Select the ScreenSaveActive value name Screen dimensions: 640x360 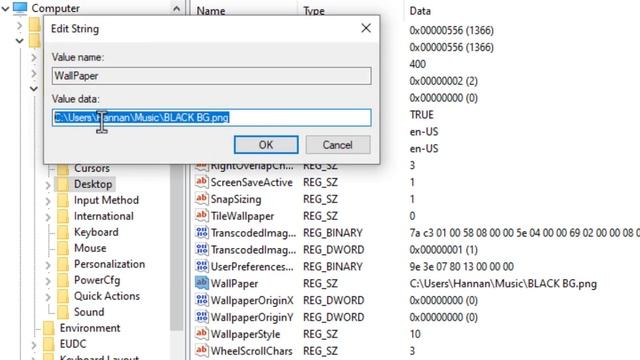point(251,182)
